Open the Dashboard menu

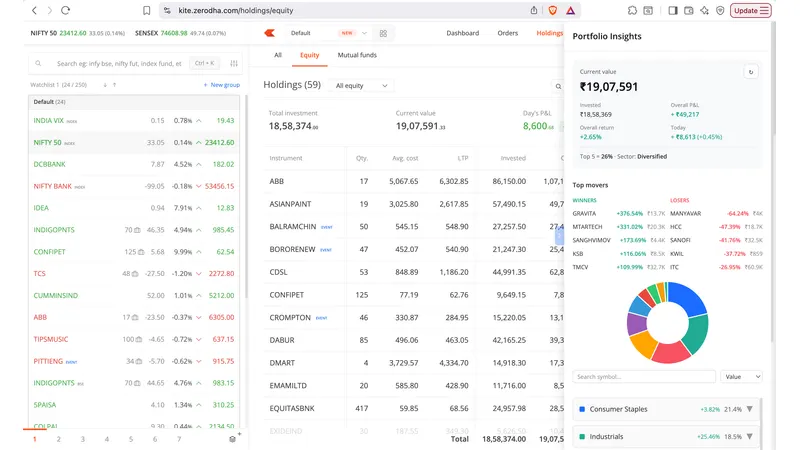[462, 33]
